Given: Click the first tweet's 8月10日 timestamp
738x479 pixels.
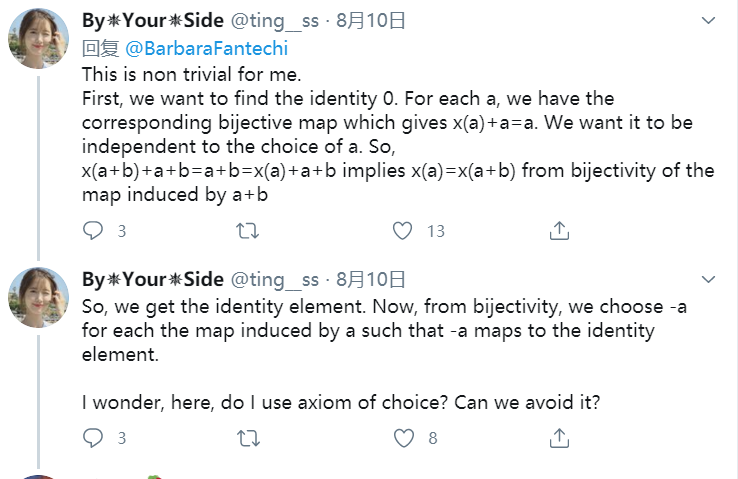Looking at the screenshot, I should [371, 21].
